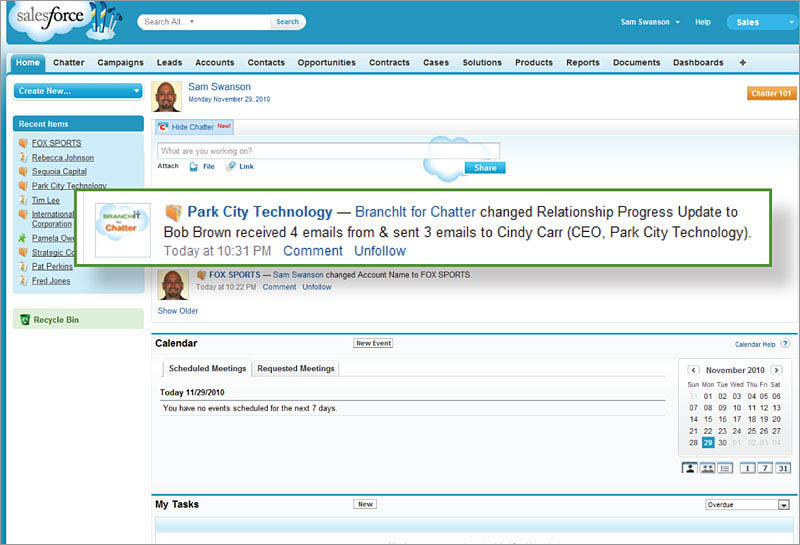Select date 29 in the mini calendar
The height and width of the screenshot is (545, 800).
[708, 442]
